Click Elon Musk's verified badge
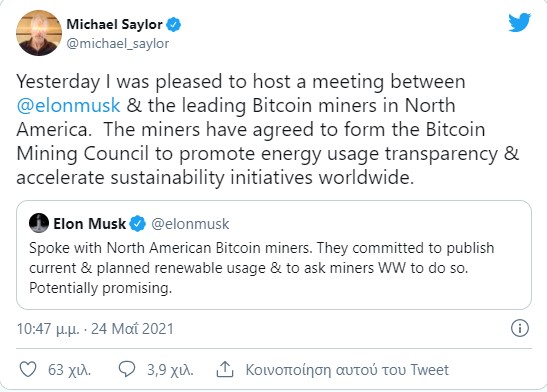 tap(138, 224)
